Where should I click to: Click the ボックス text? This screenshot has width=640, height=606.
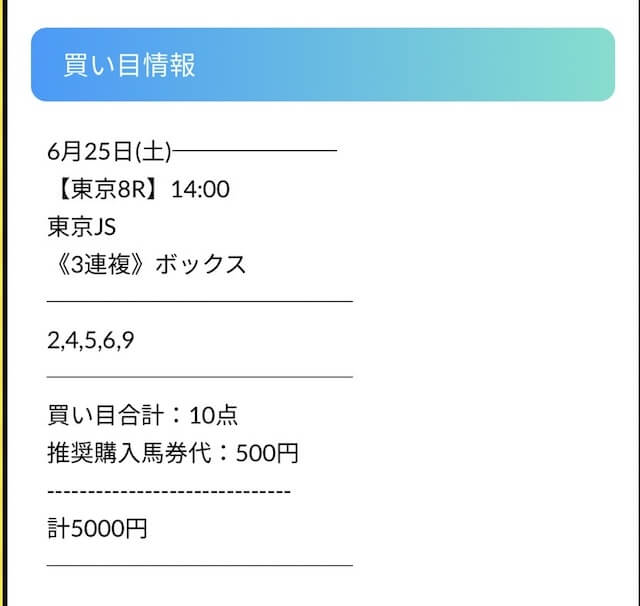pyautogui.click(x=200, y=265)
